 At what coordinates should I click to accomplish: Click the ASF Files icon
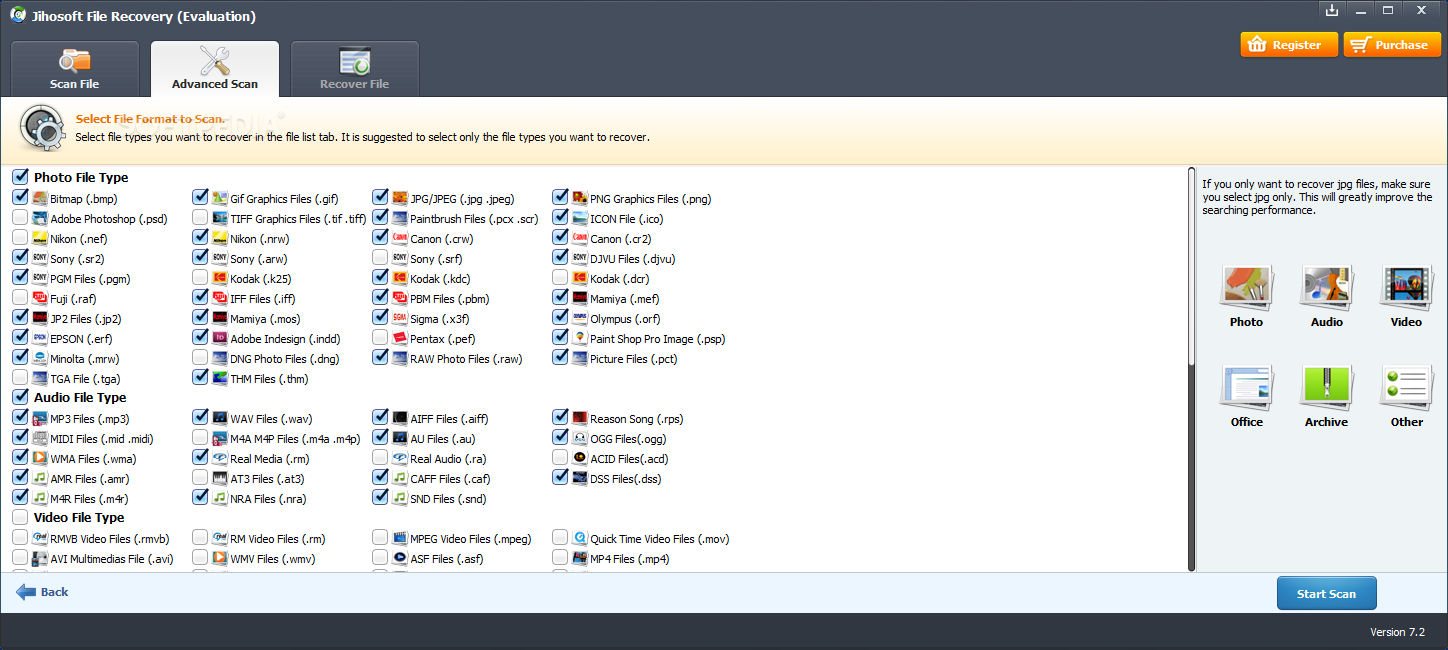400,558
